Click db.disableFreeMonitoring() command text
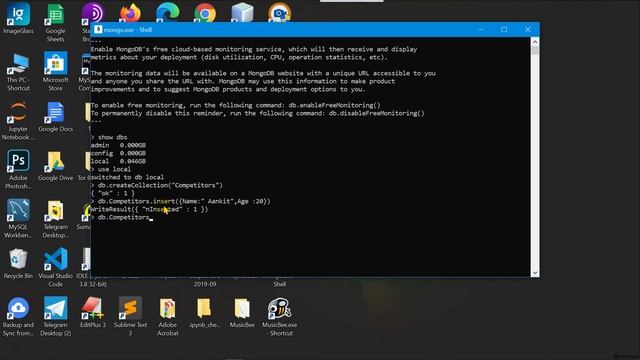This screenshot has height=360, width=640. click(377, 113)
